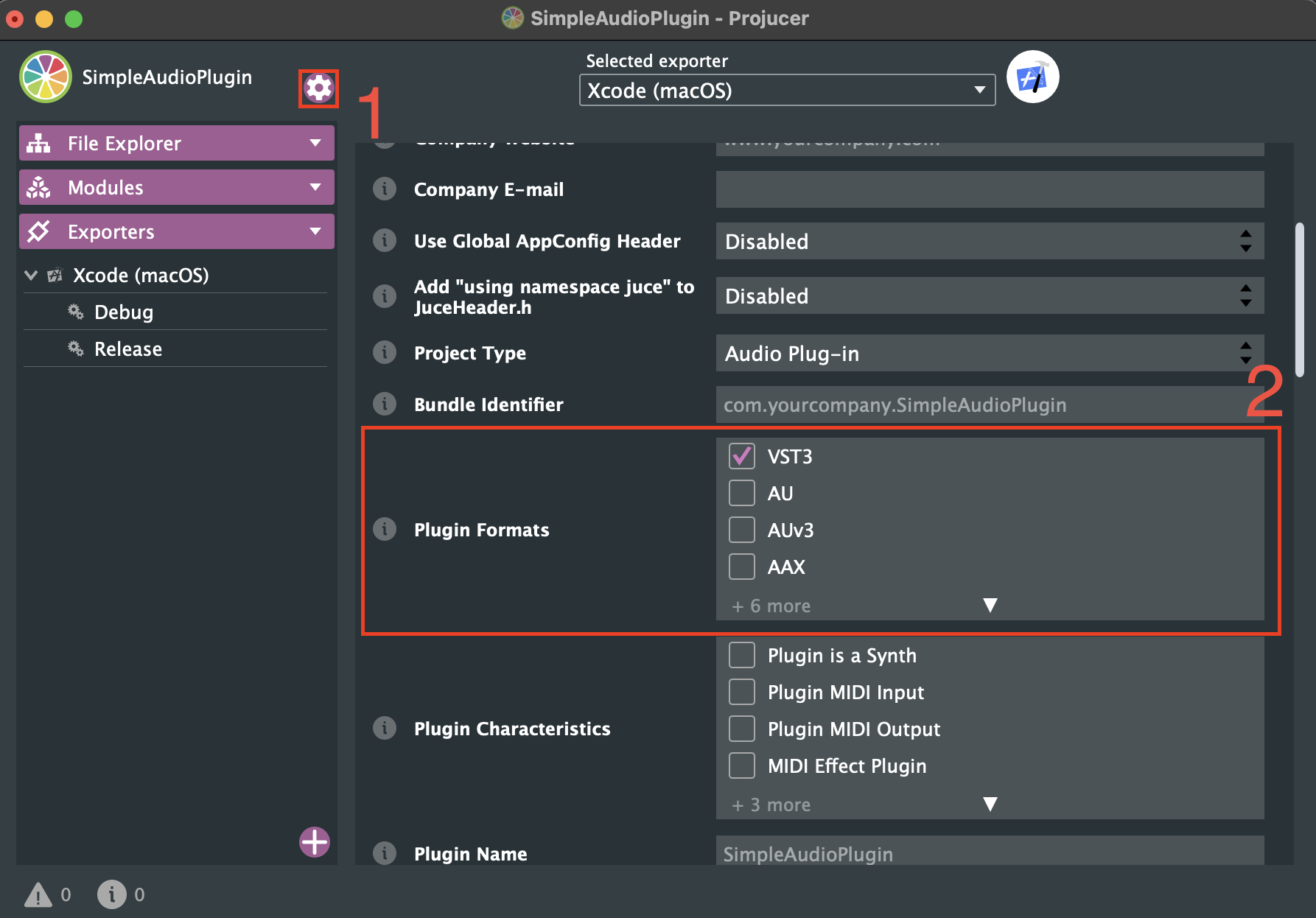Open Use Global AppConfig Header dropdown
Viewport: 1316px width, 918px height.
[x=990, y=241]
